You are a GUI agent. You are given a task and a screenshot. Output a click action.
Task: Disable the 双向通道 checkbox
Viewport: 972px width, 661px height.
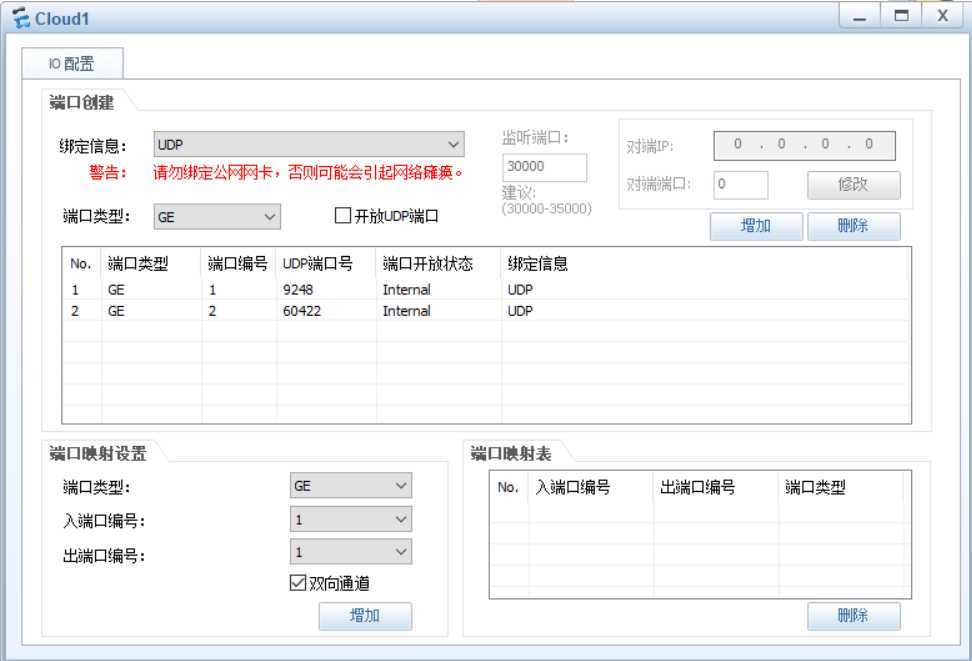click(297, 583)
